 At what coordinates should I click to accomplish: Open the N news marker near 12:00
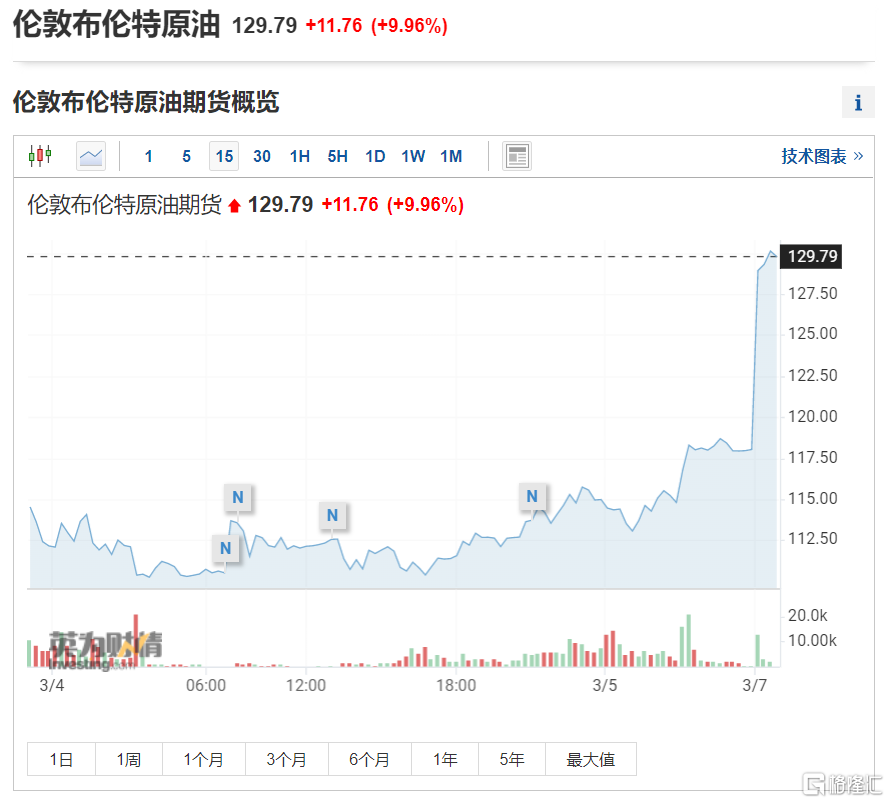[333, 516]
